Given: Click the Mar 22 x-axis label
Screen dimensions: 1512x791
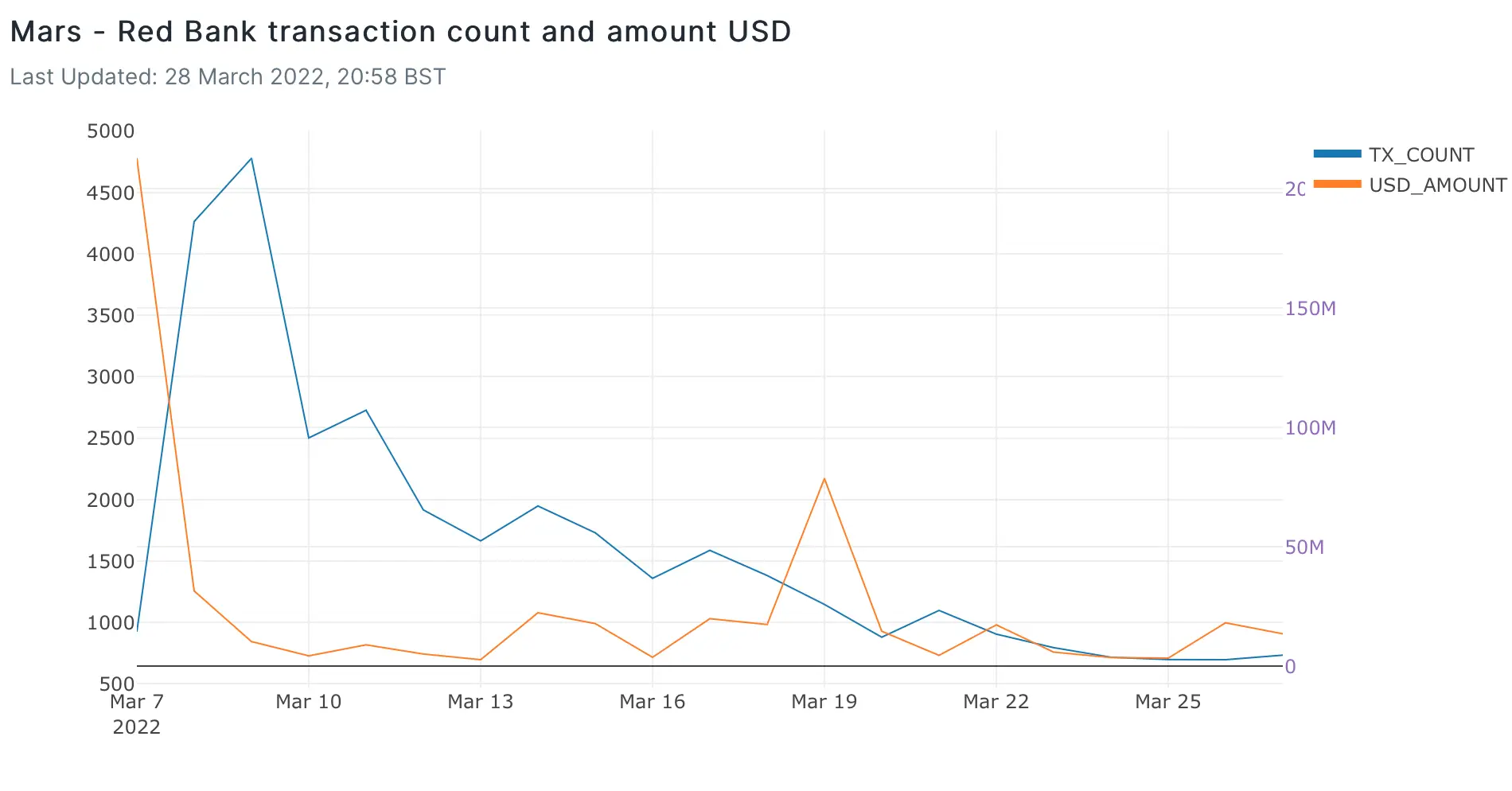Looking at the screenshot, I should pos(996,702).
